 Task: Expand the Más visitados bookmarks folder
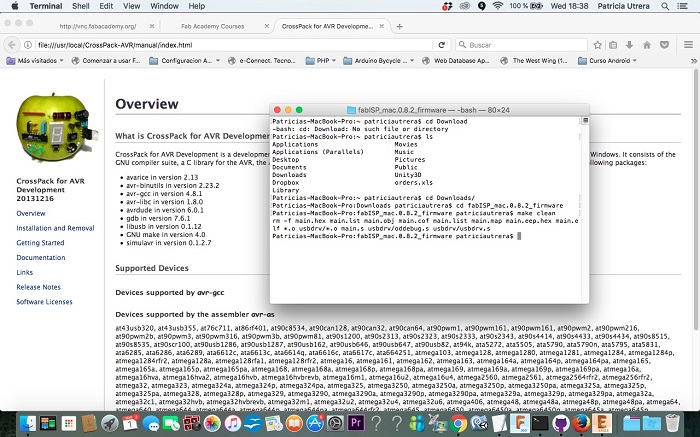tap(35, 61)
